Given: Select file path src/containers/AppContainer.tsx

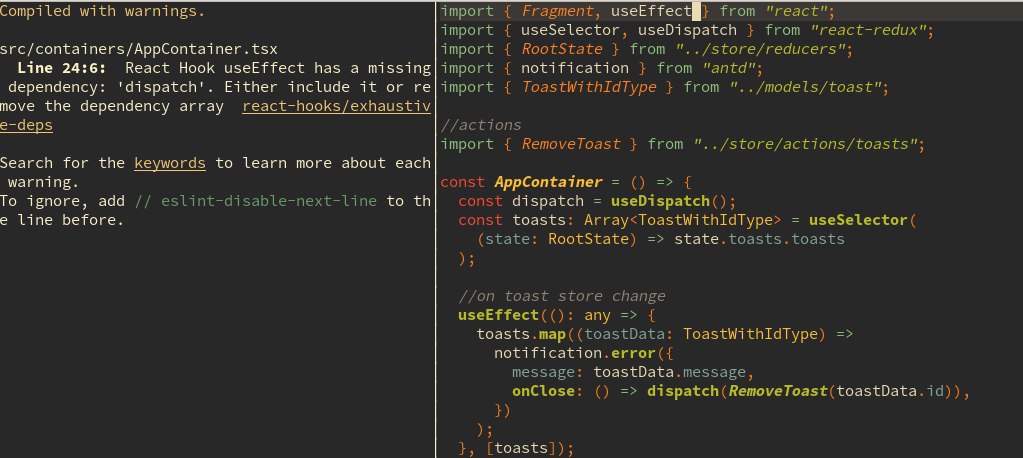Looking at the screenshot, I should tap(139, 49).
